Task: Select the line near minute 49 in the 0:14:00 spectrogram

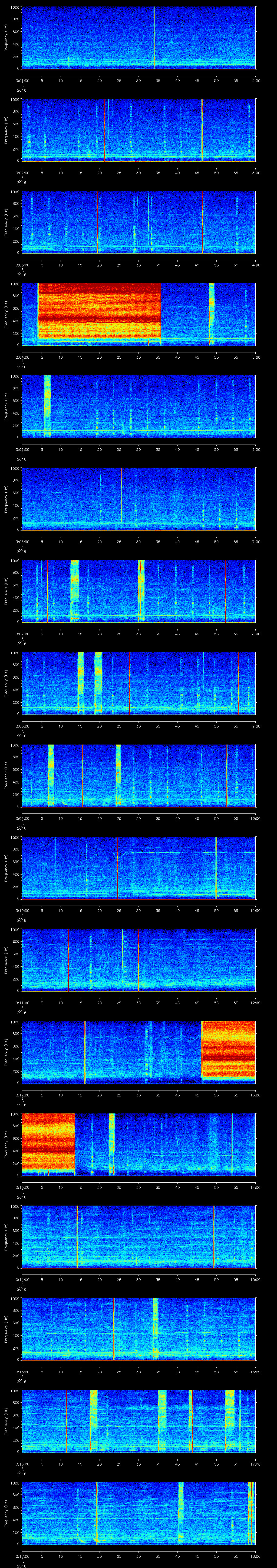Action: pyautogui.click(x=214, y=1237)
